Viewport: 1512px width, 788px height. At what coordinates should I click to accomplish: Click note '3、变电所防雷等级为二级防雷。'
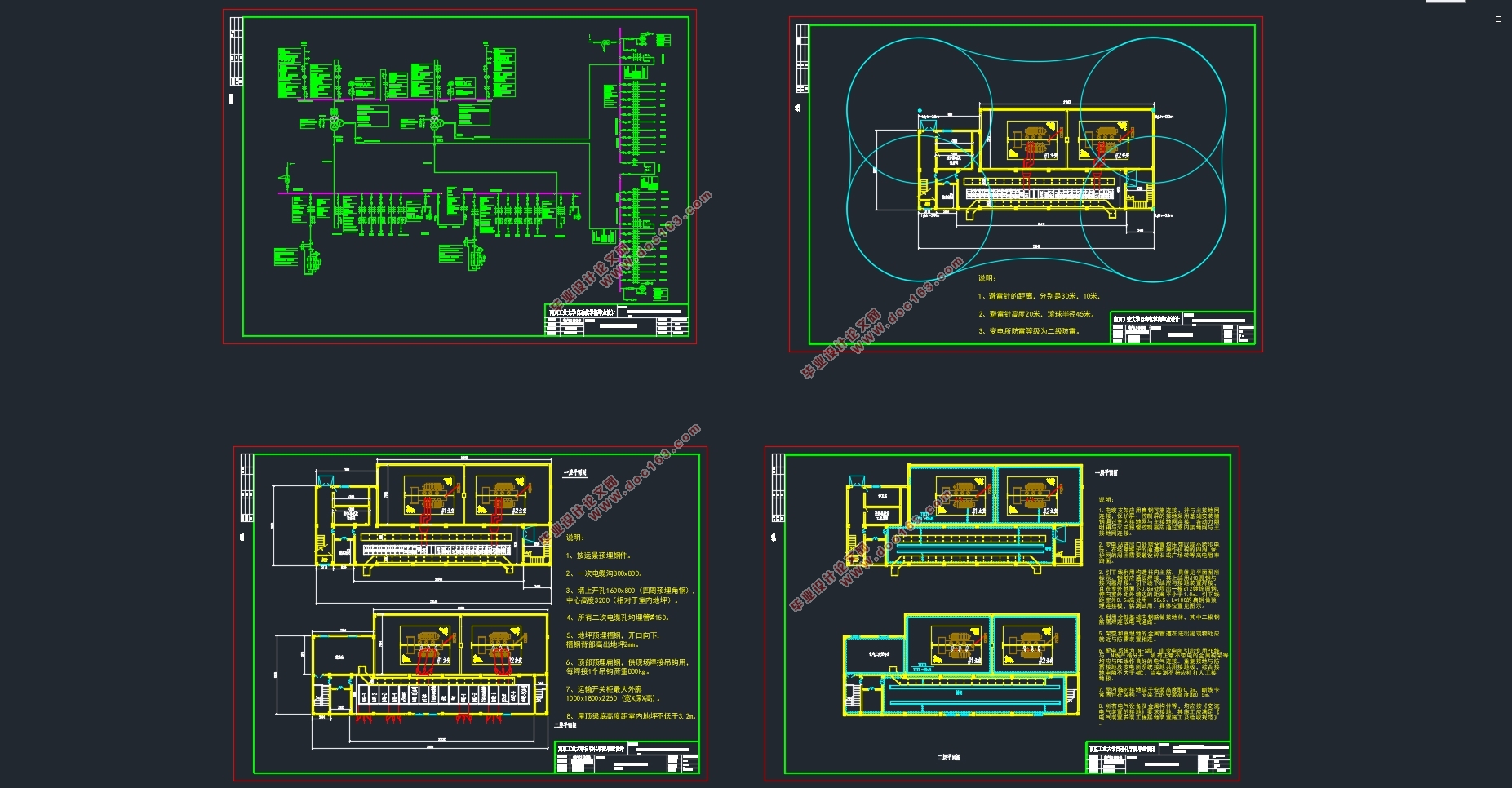(1030, 331)
